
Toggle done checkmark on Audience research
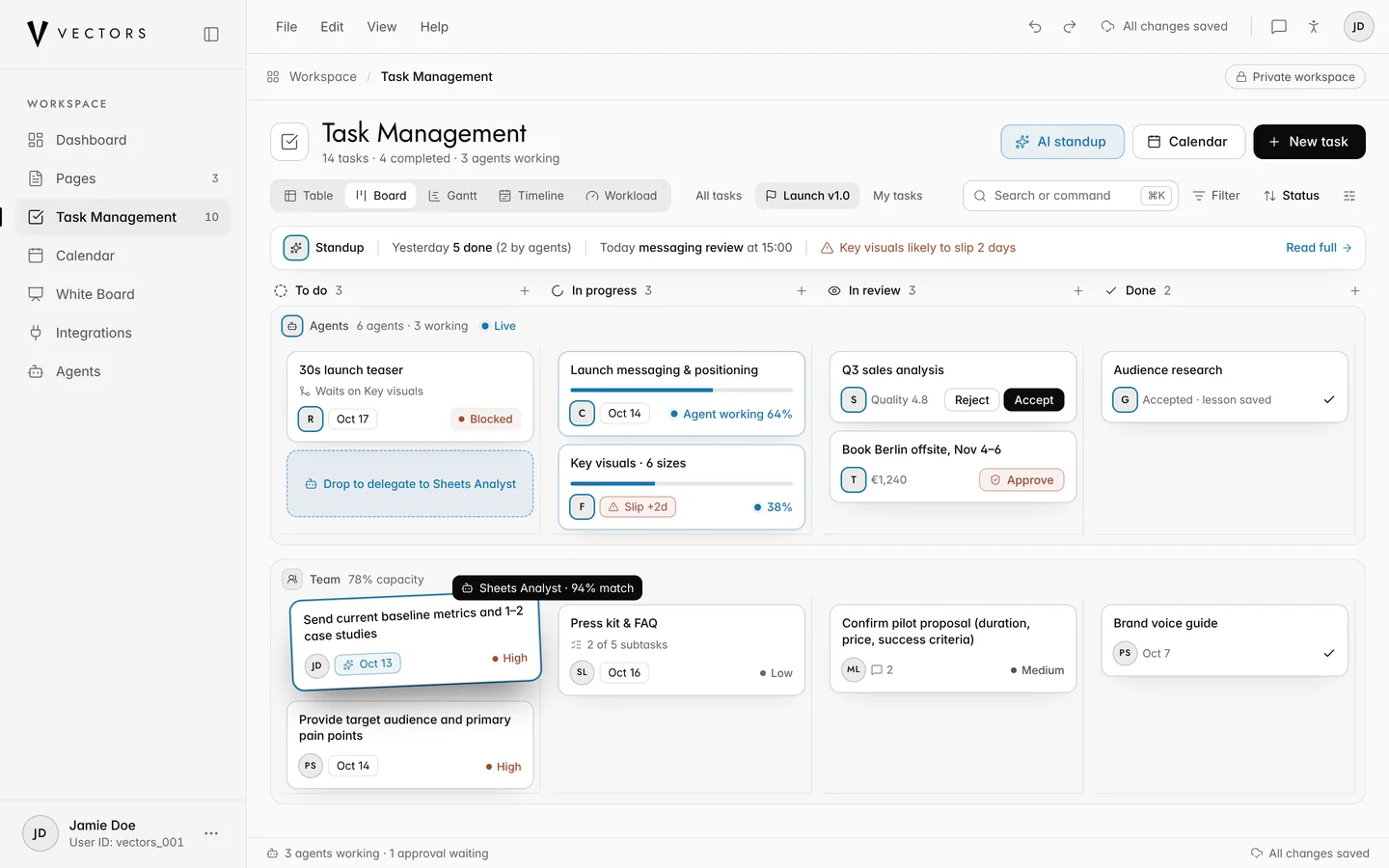pos(1329,400)
